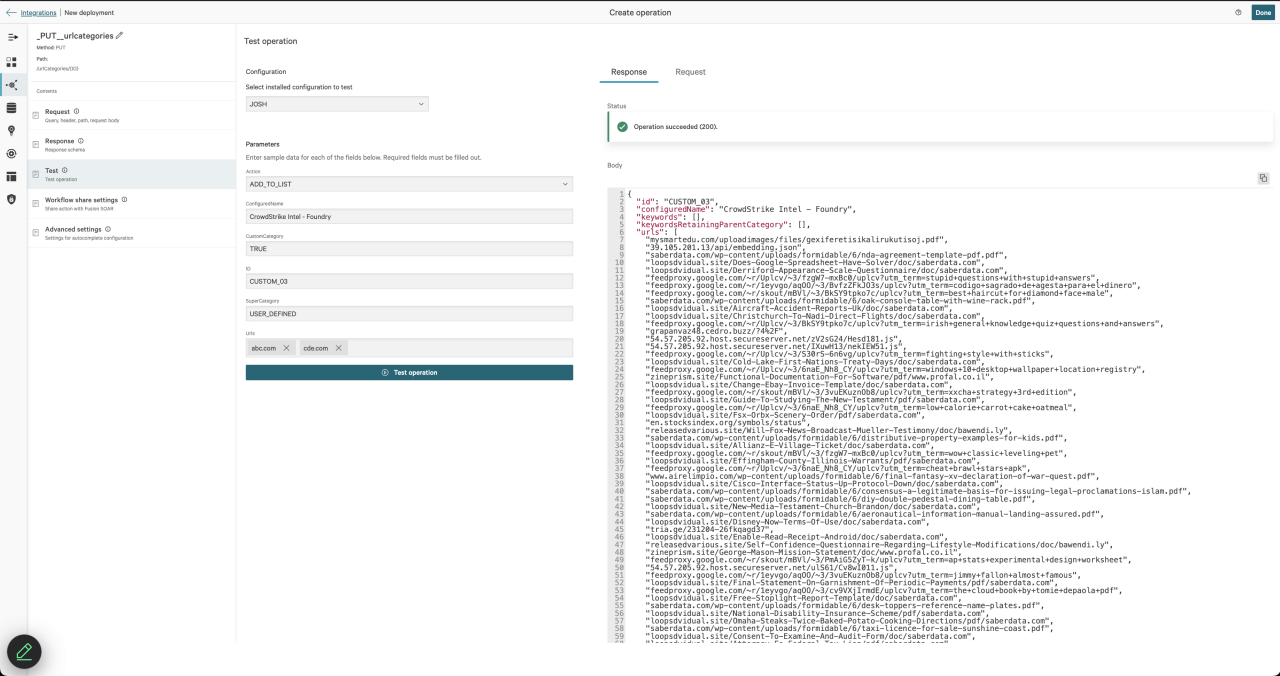Open the Request contents section
Viewport: 1280px width, 676px height.
132,115
